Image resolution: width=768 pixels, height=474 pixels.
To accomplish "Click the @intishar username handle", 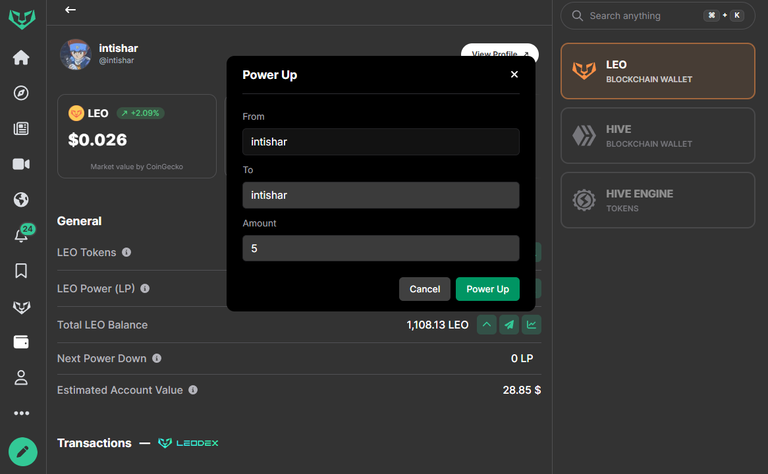I will point(117,60).
